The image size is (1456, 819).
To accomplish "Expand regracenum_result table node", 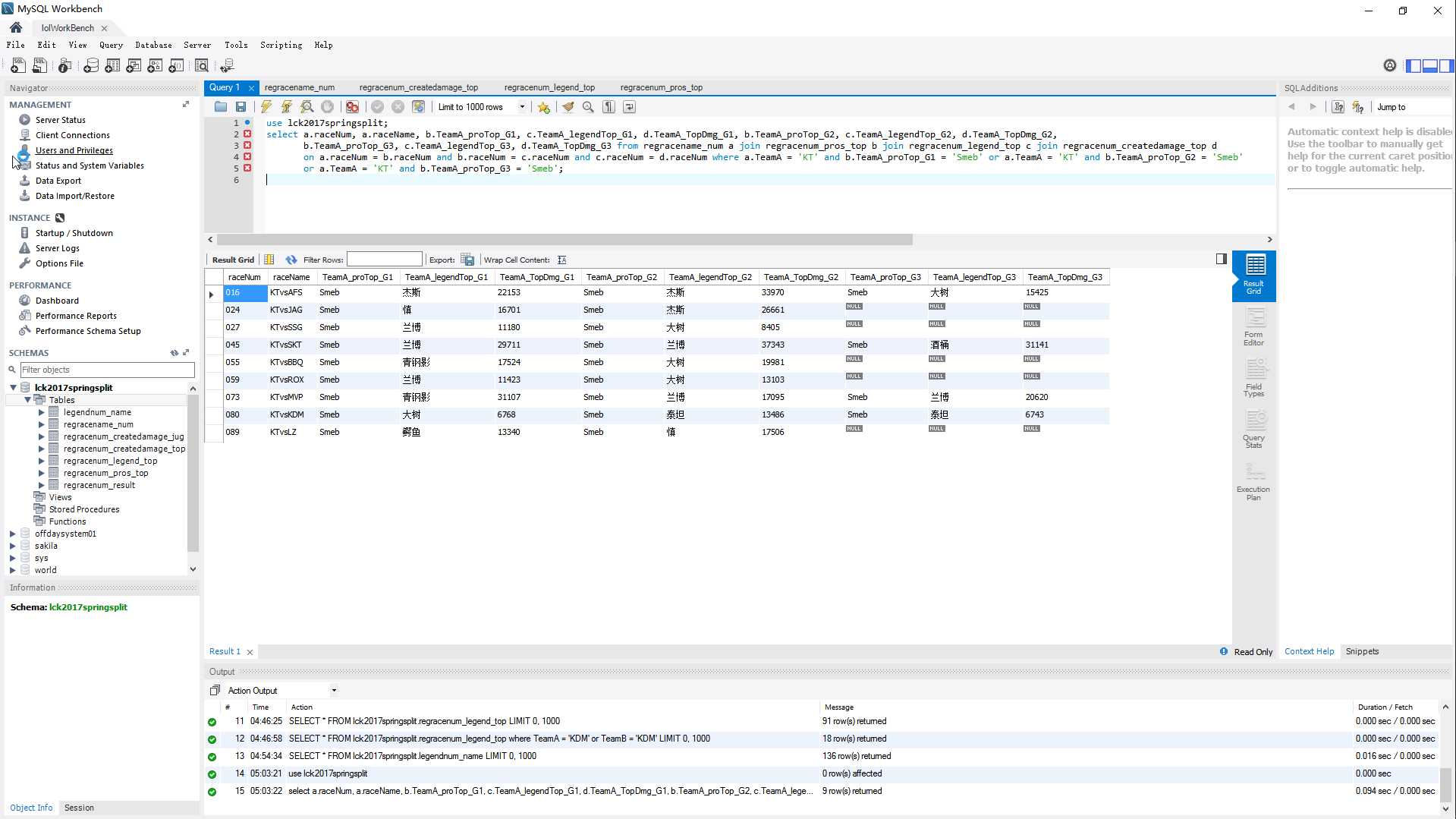I will pos(41,485).
